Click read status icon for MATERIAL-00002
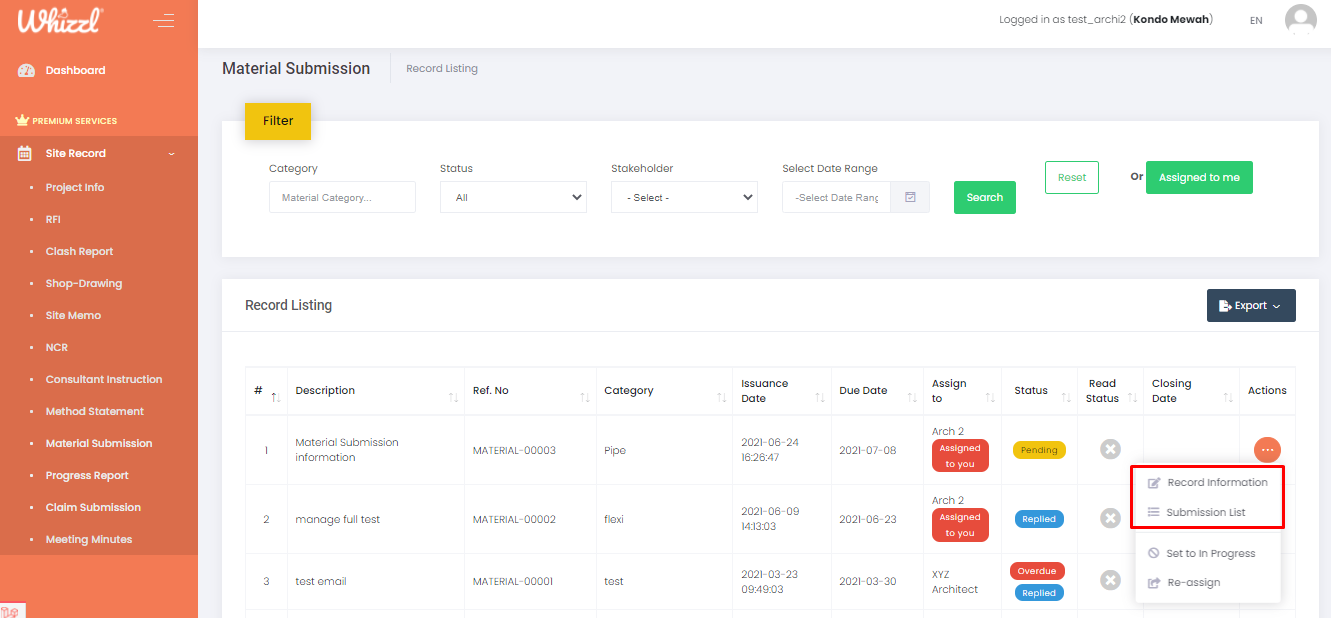 [1110, 518]
